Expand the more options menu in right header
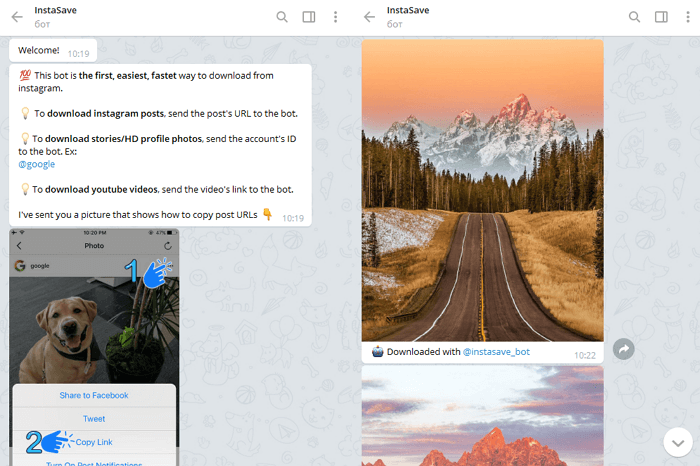Screen dimensions: 700x466 (x=686, y=17)
